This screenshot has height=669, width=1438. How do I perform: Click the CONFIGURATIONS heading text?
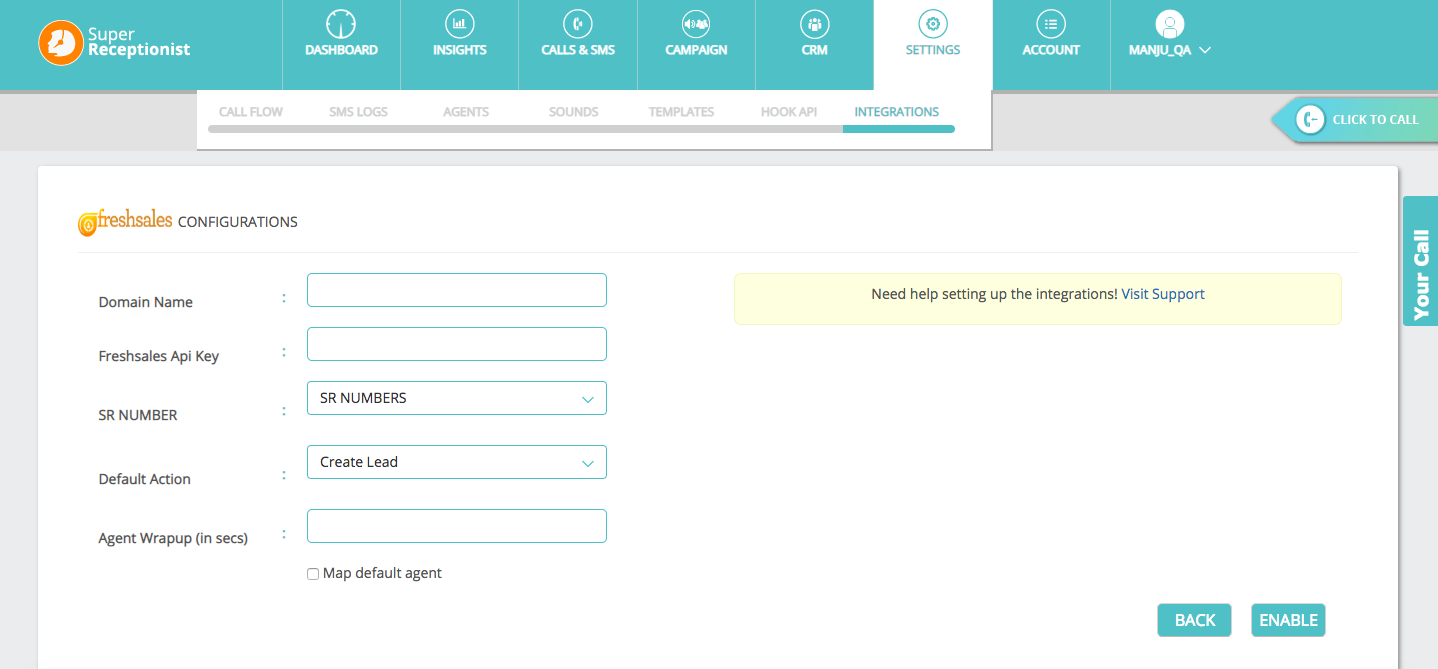pyautogui.click(x=238, y=222)
